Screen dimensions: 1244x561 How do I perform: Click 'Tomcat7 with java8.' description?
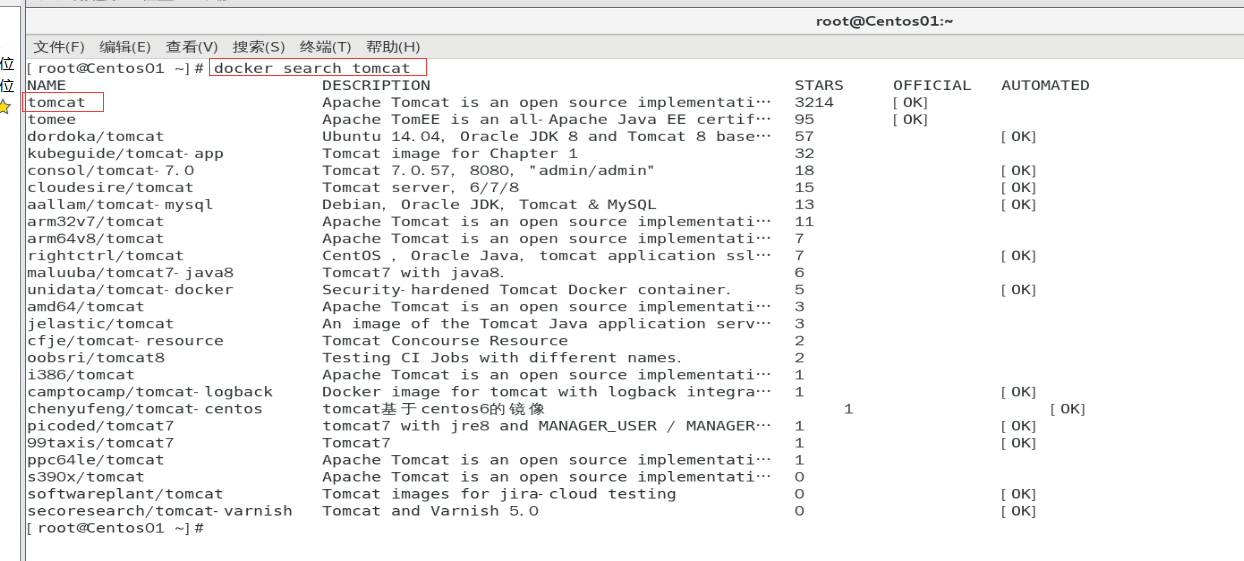[x=414, y=272]
